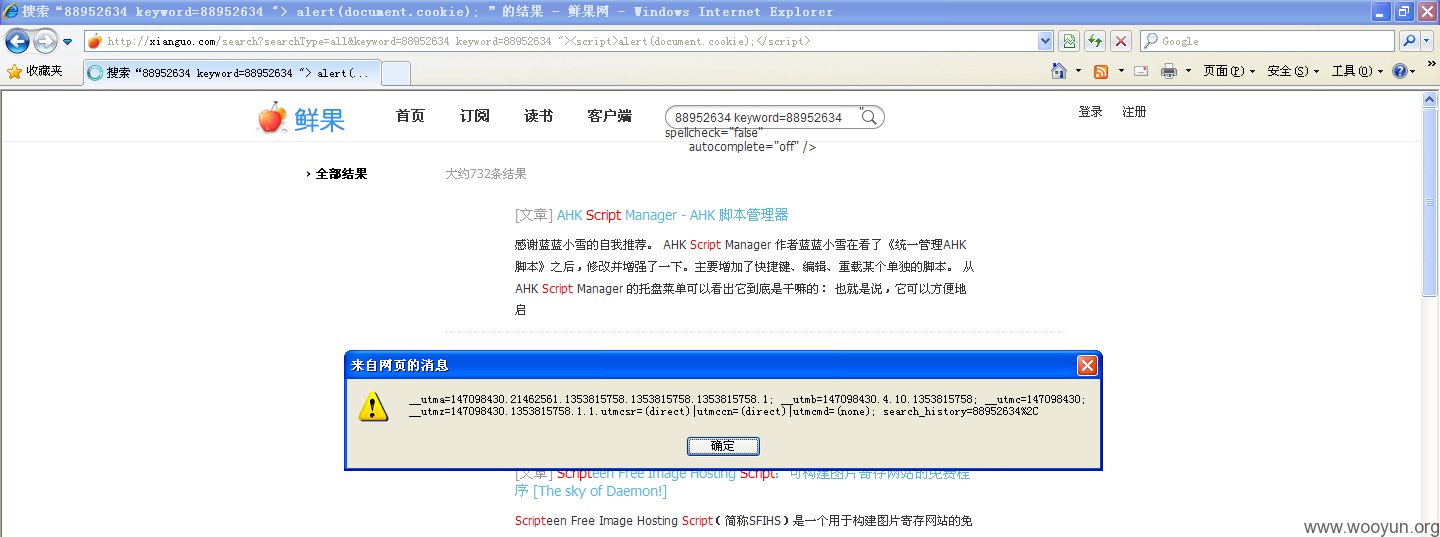Expand the print options dropdown arrow
Viewport: 1440px width, 537px height.
tap(1188, 71)
